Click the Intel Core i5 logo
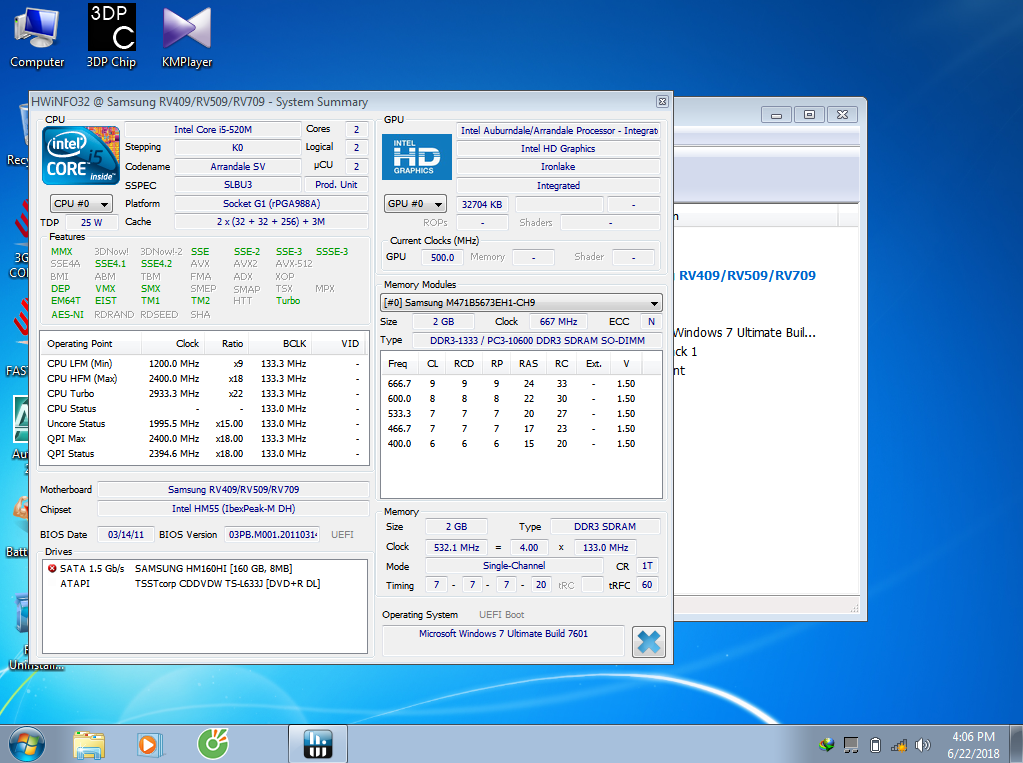Image resolution: width=1023 pixels, height=763 pixels. 81,155
